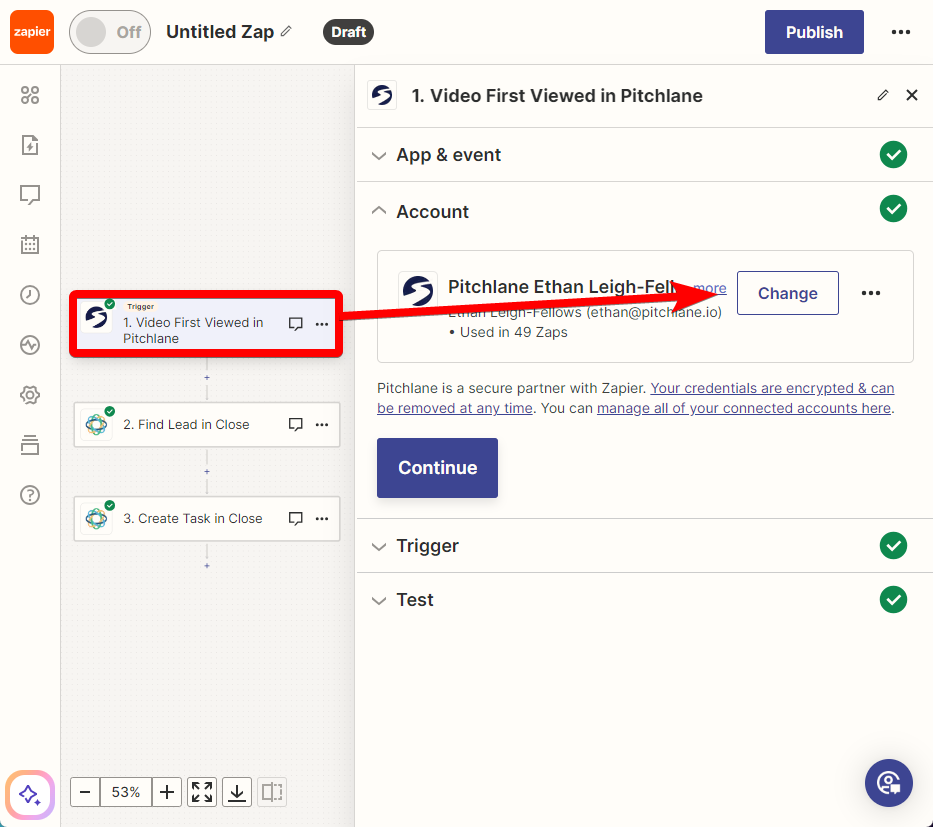Expand the Trigger section
933x827 pixels.
pos(644,546)
